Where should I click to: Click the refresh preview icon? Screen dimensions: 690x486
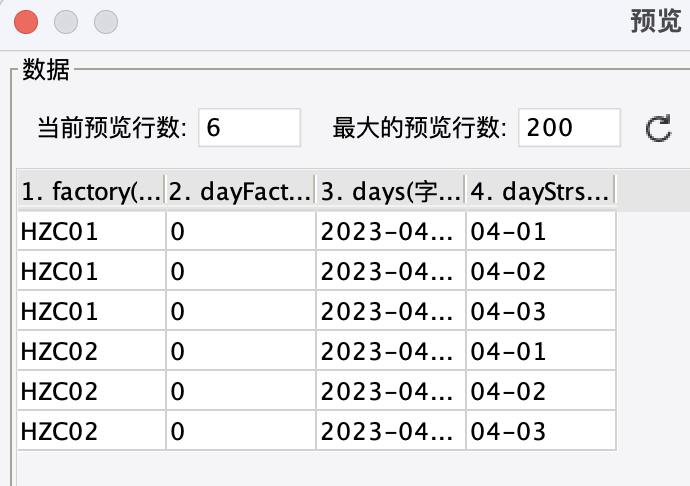(657, 128)
